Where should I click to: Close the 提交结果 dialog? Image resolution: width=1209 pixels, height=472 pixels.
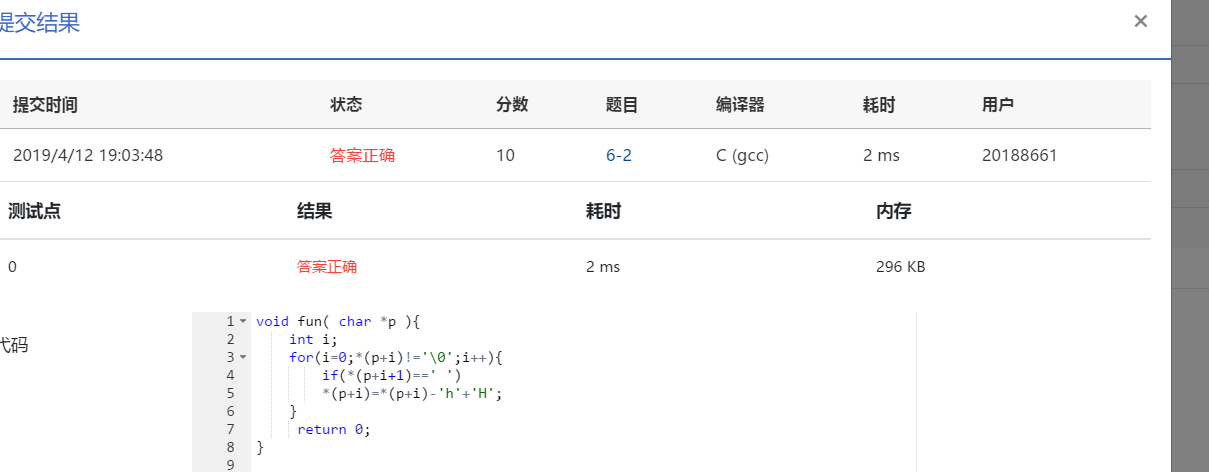(x=1140, y=21)
